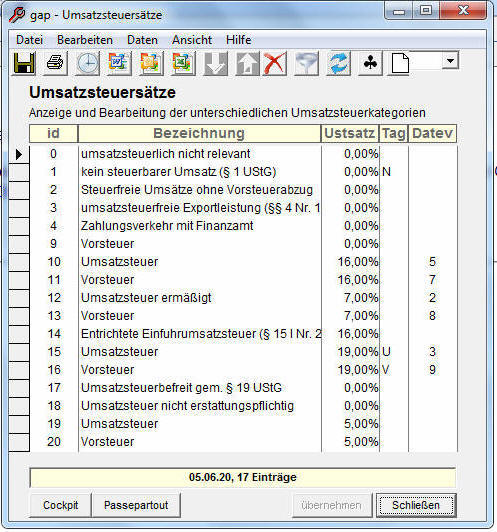Click the blue refresh arrows icon

click(x=338, y=63)
